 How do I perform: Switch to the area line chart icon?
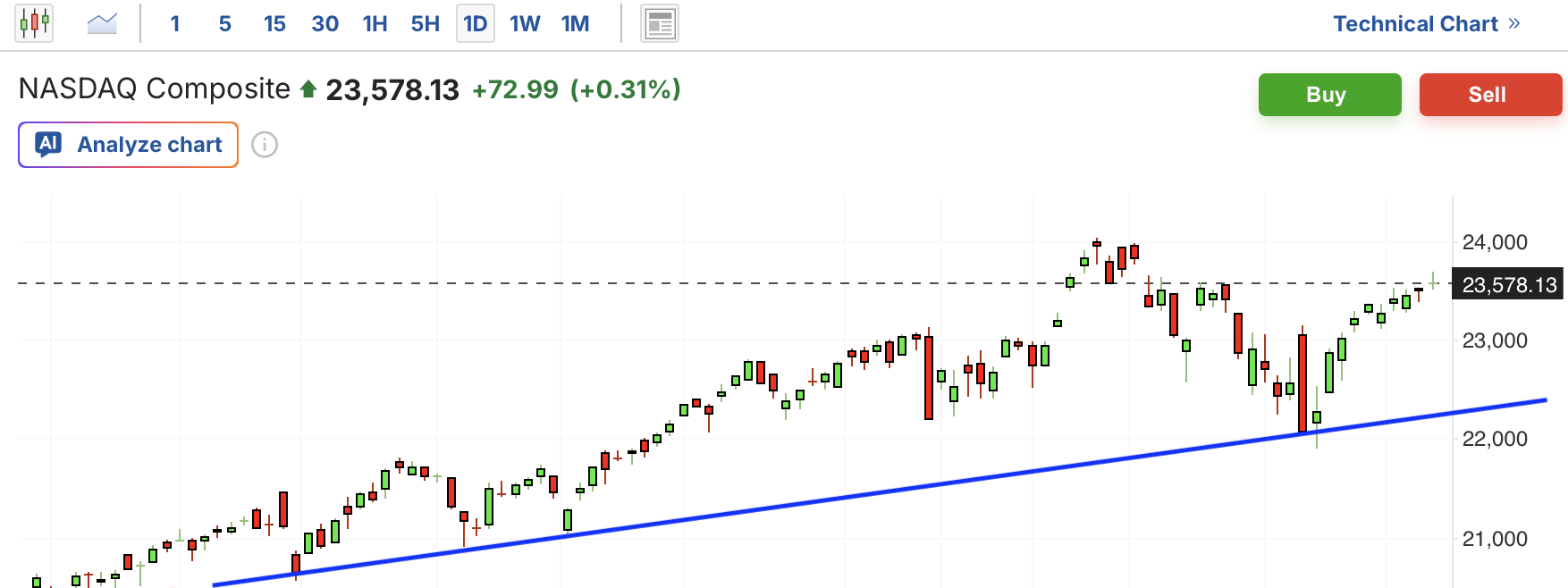(x=102, y=23)
